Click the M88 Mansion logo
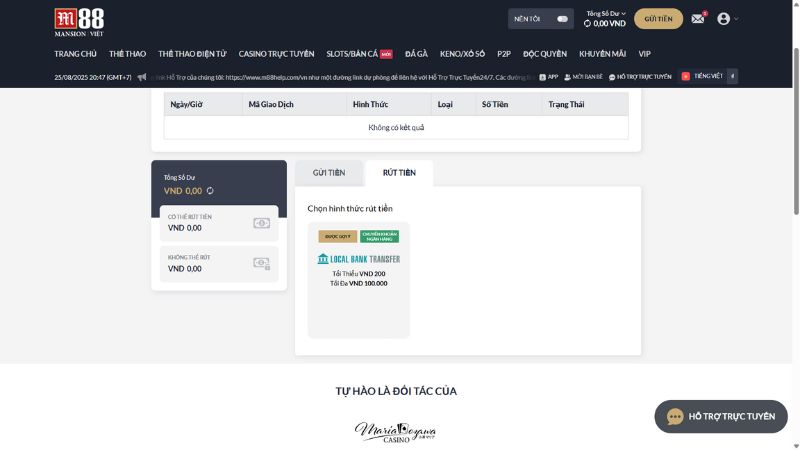800x450 pixels. (79, 22)
